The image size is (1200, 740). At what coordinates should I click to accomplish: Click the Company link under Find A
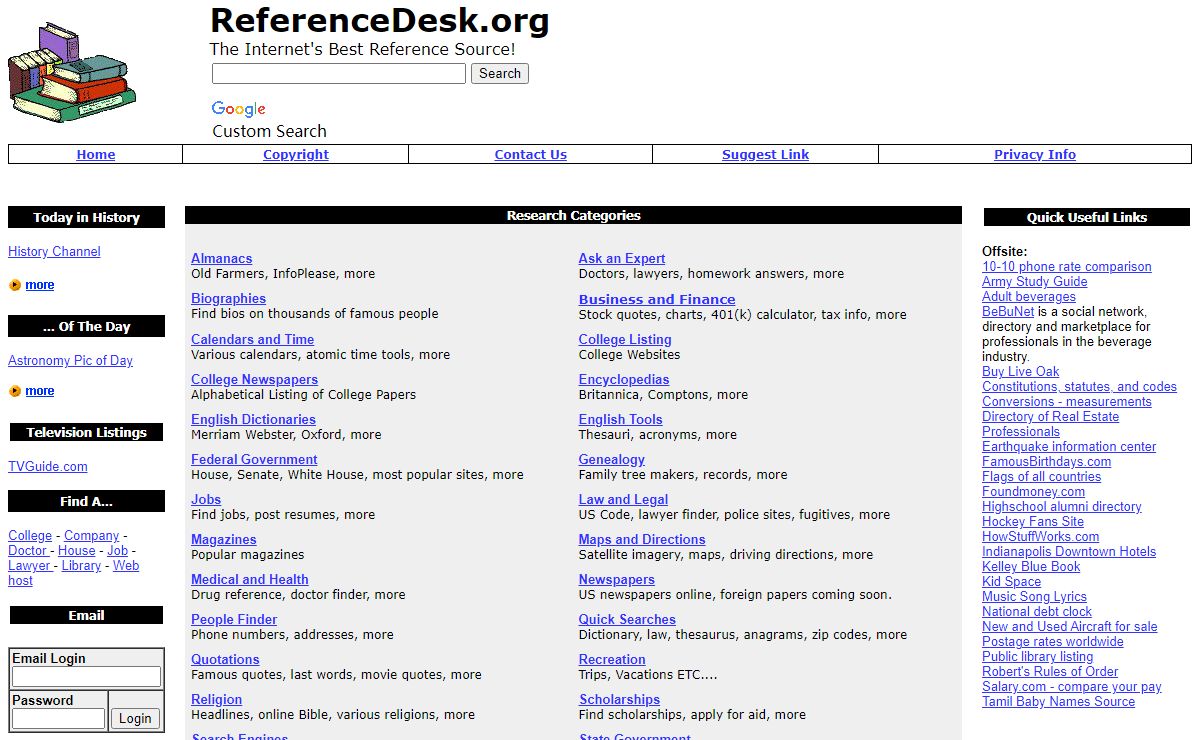click(x=91, y=535)
